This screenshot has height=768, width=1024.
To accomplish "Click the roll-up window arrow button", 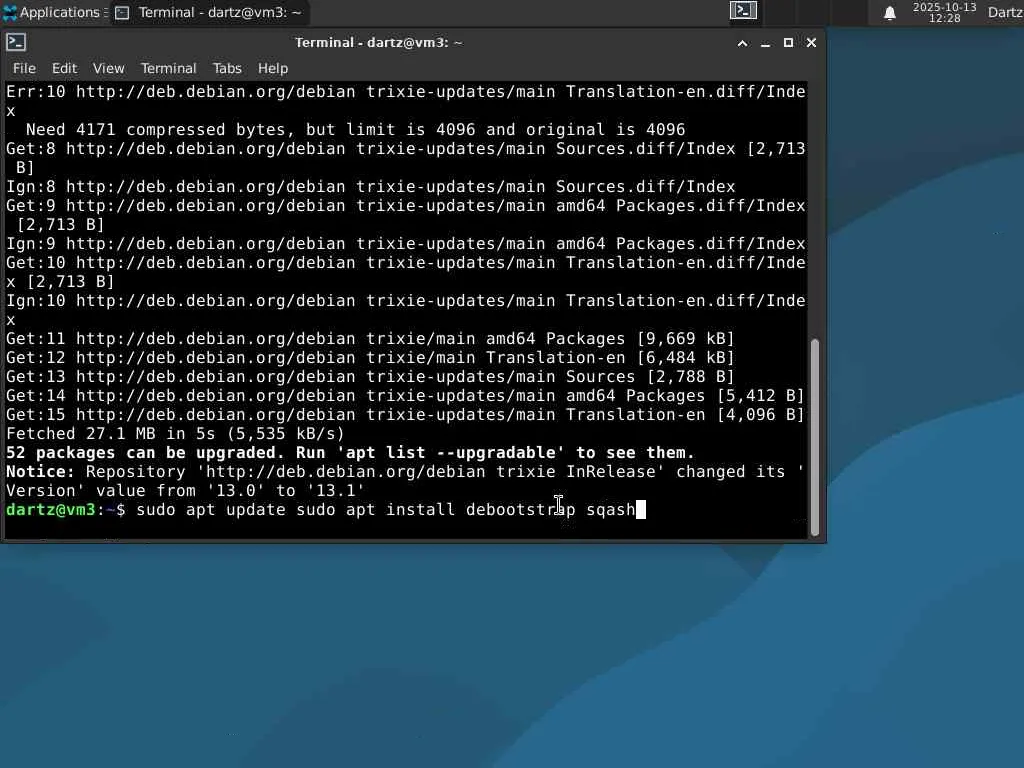I will (743, 43).
